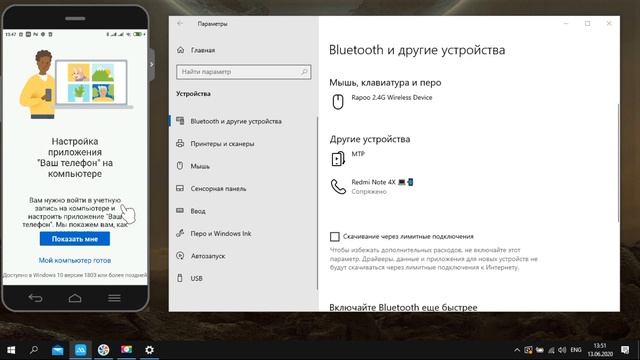
Task: Open the Mail app from taskbar
Action: coord(58,350)
